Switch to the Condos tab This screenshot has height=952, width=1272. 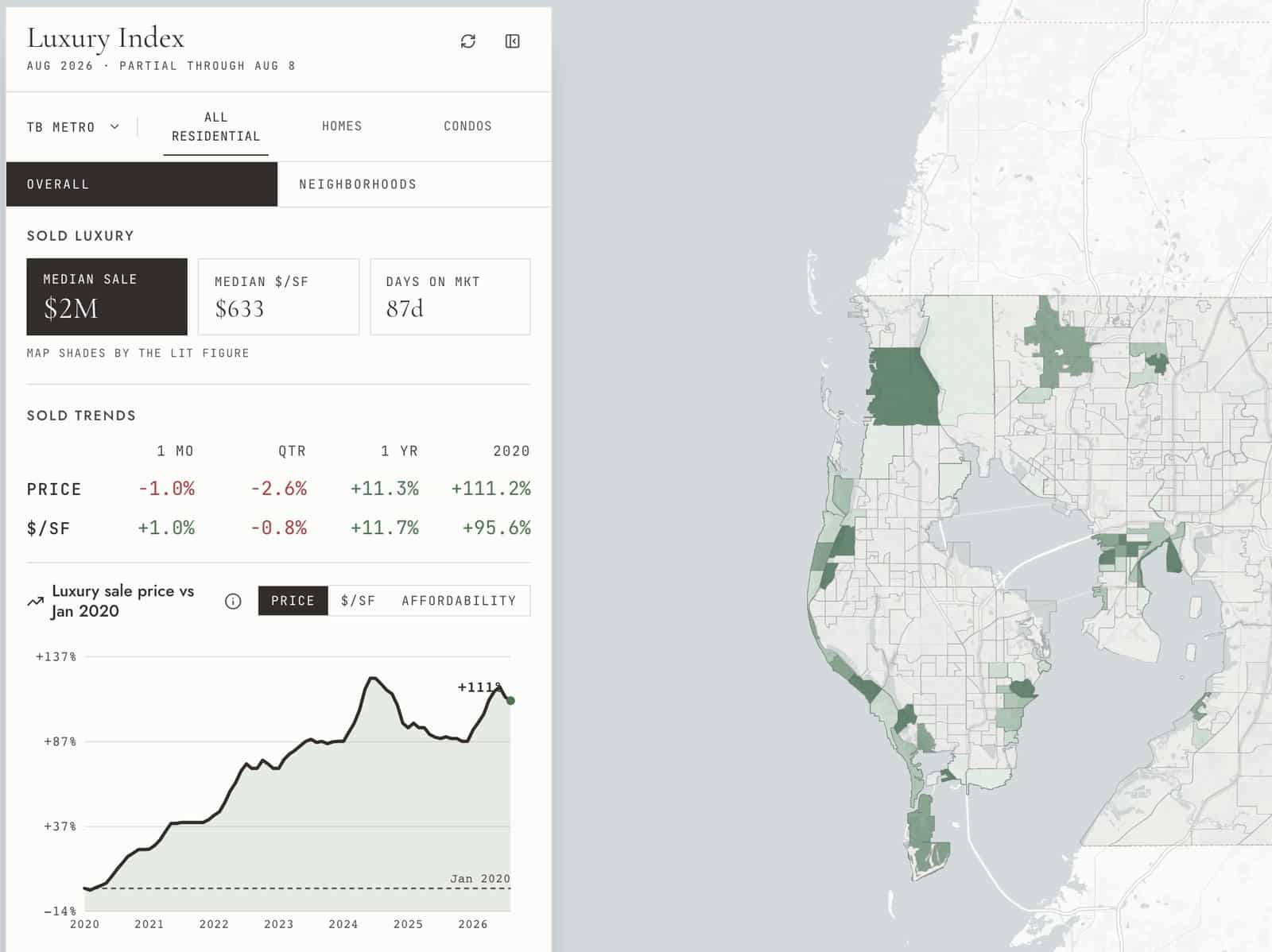click(467, 126)
